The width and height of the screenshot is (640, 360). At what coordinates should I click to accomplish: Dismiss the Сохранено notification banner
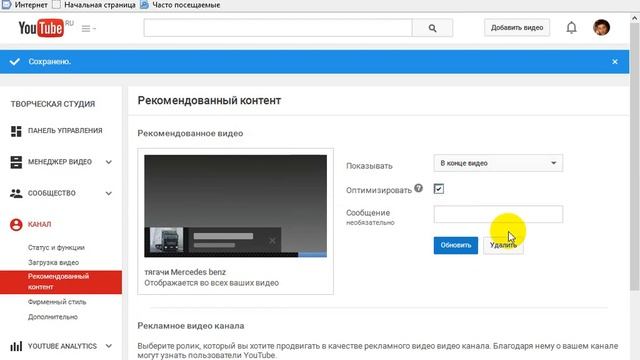(x=615, y=62)
